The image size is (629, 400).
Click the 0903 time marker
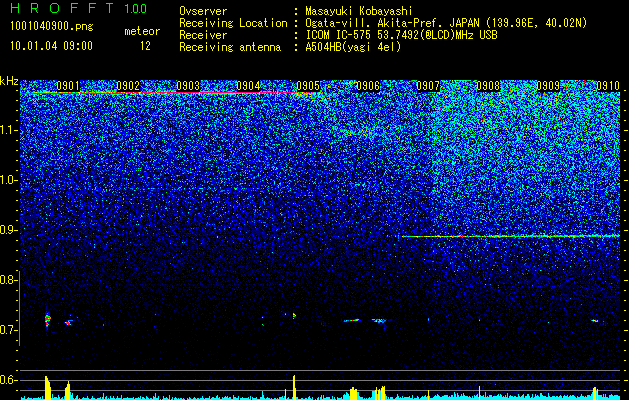(x=188, y=86)
